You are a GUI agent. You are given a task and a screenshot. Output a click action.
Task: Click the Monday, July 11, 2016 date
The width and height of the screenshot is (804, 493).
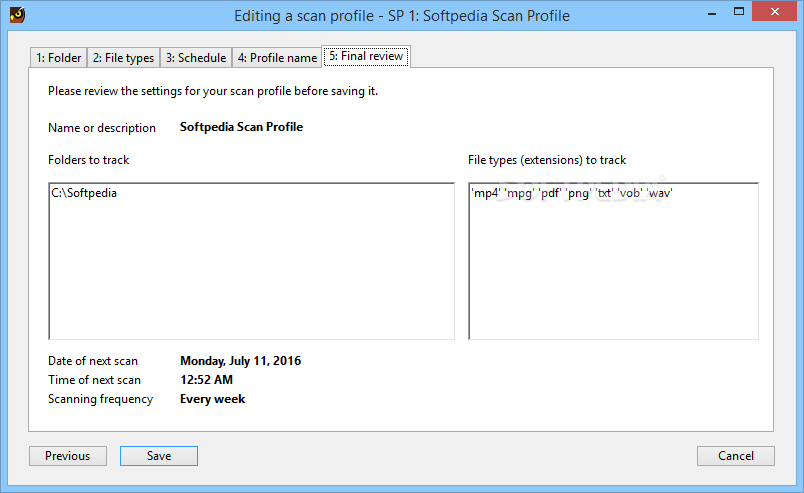coord(240,361)
